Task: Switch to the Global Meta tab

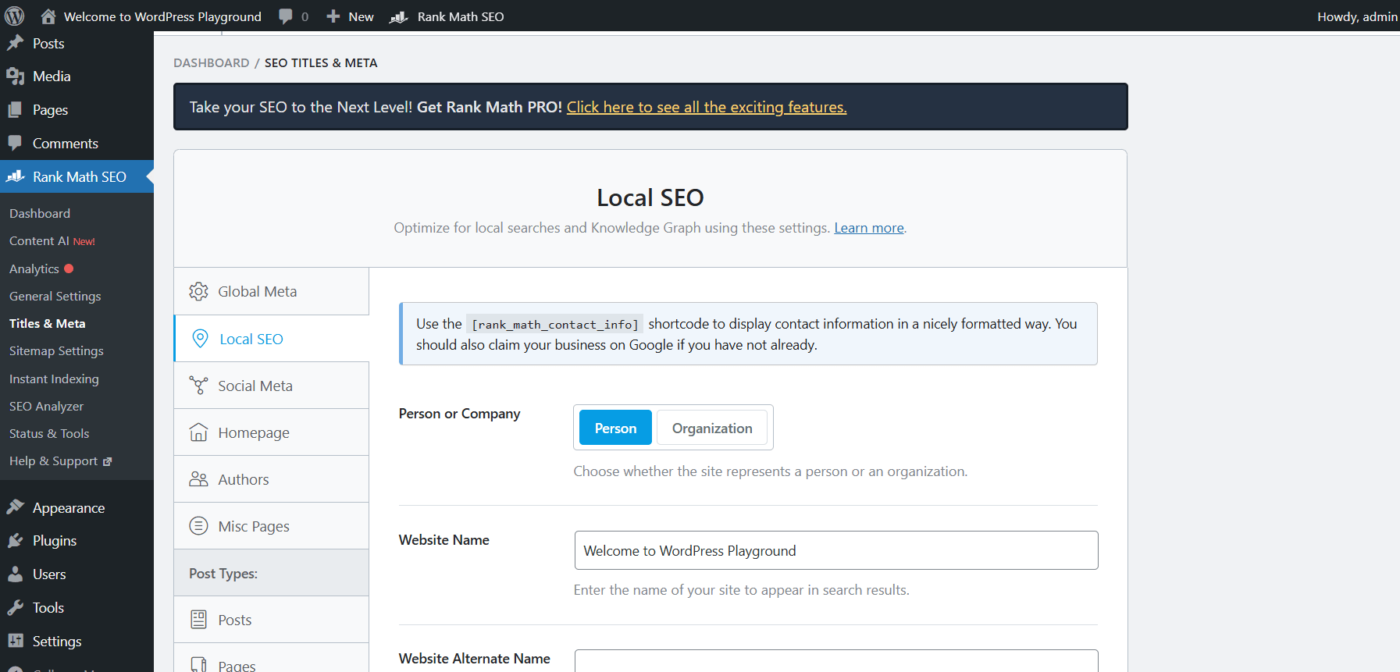Action: (x=271, y=292)
